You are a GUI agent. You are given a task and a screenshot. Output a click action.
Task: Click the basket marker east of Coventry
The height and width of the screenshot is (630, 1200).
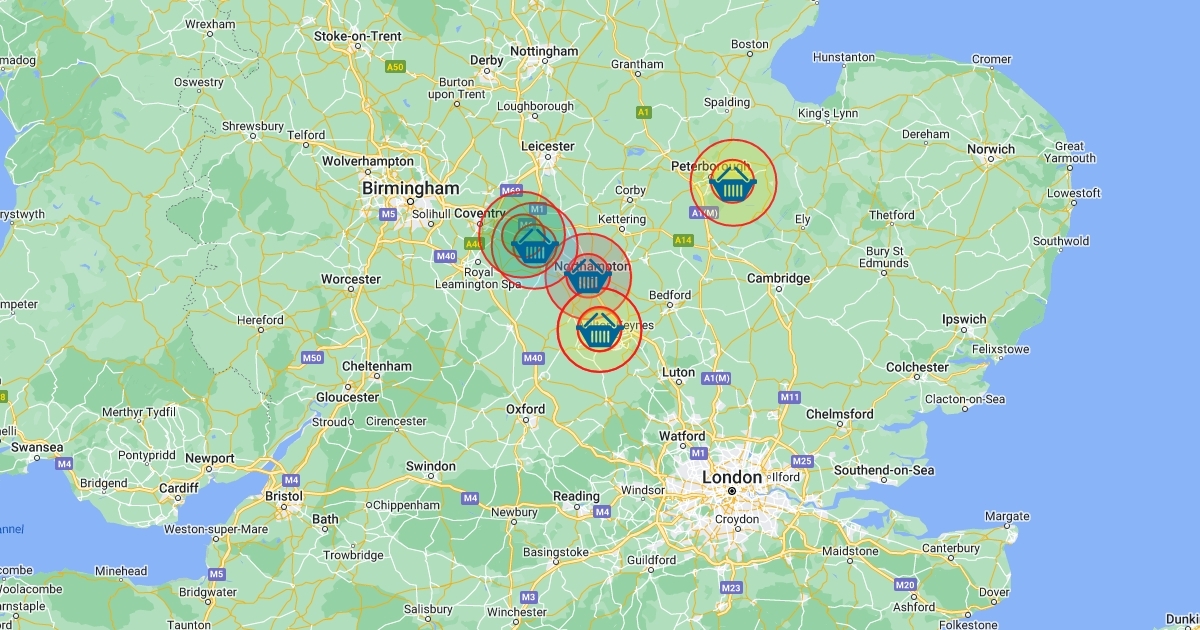[x=535, y=243]
